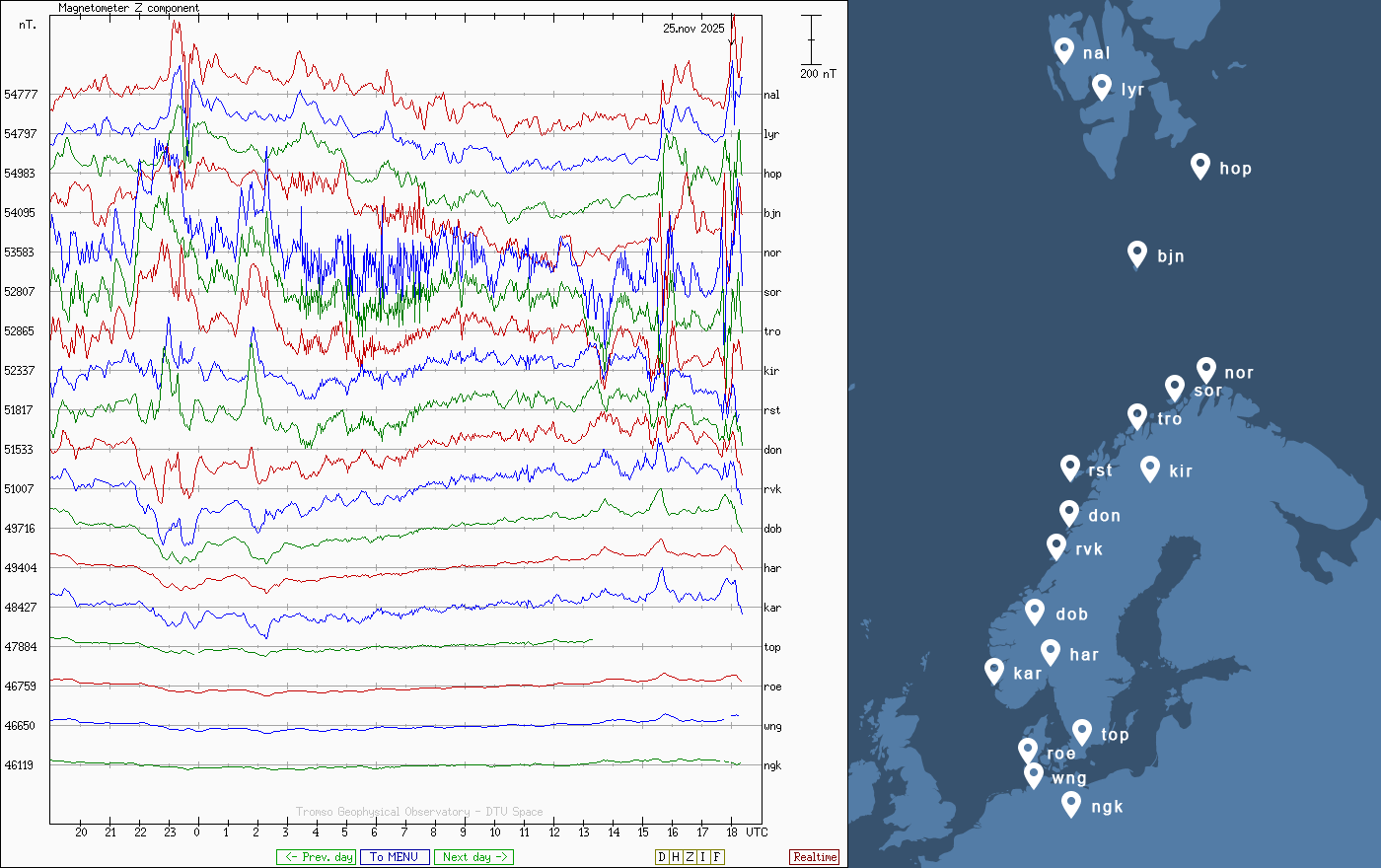The image size is (1381, 868).
Task: Click baseline value 54777
Action: 20,95
